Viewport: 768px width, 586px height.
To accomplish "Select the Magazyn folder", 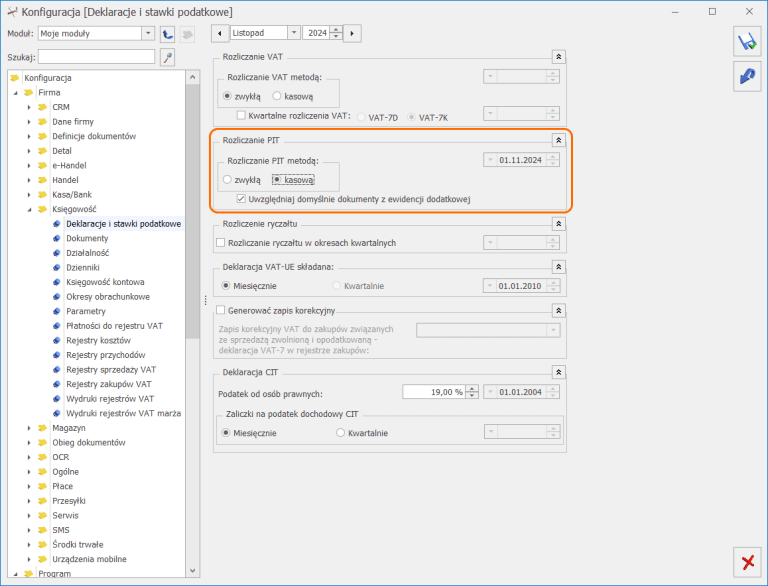I will coord(69,428).
